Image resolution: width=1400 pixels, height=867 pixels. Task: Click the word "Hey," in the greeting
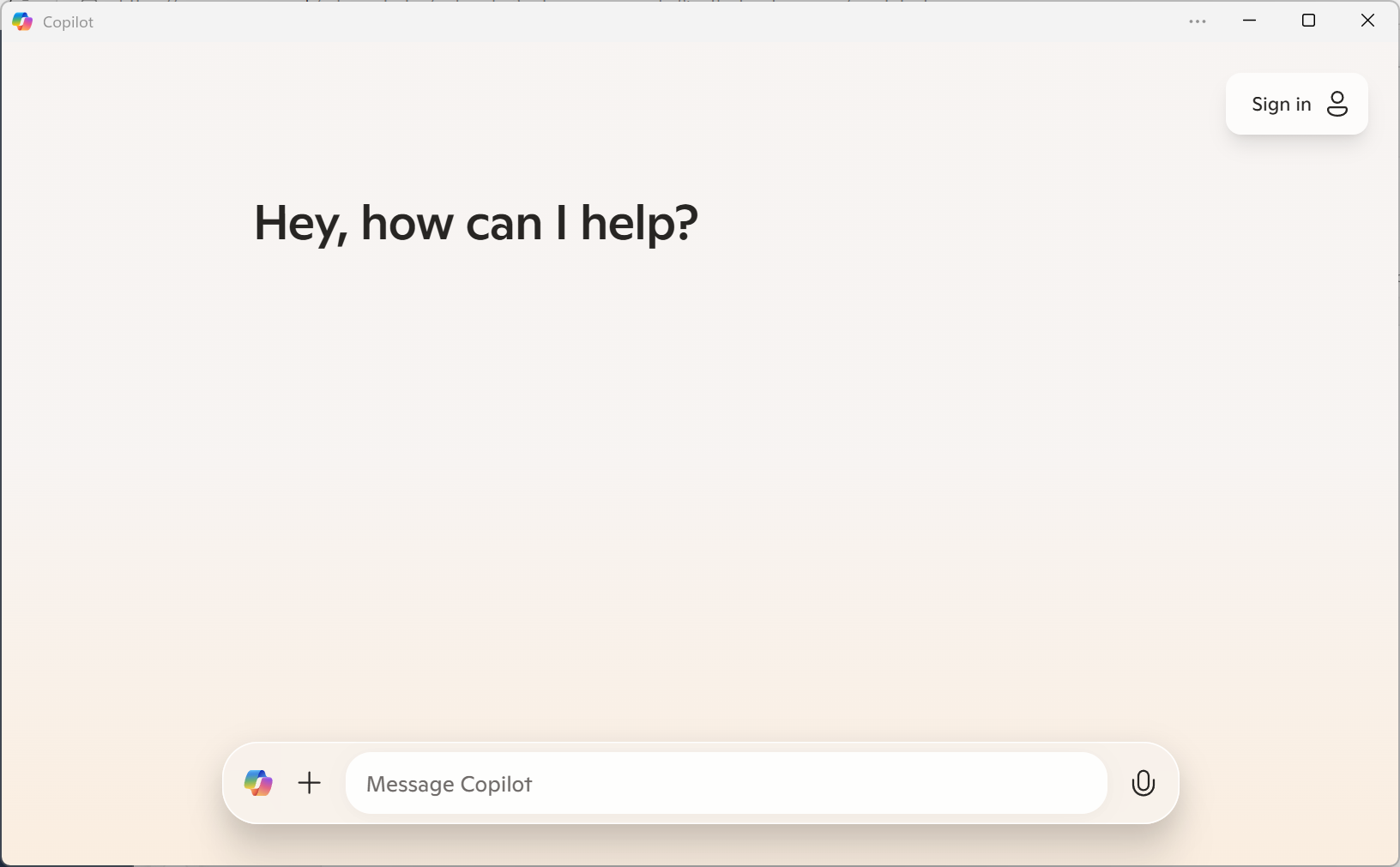pyautogui.click(x=300, y=223)
